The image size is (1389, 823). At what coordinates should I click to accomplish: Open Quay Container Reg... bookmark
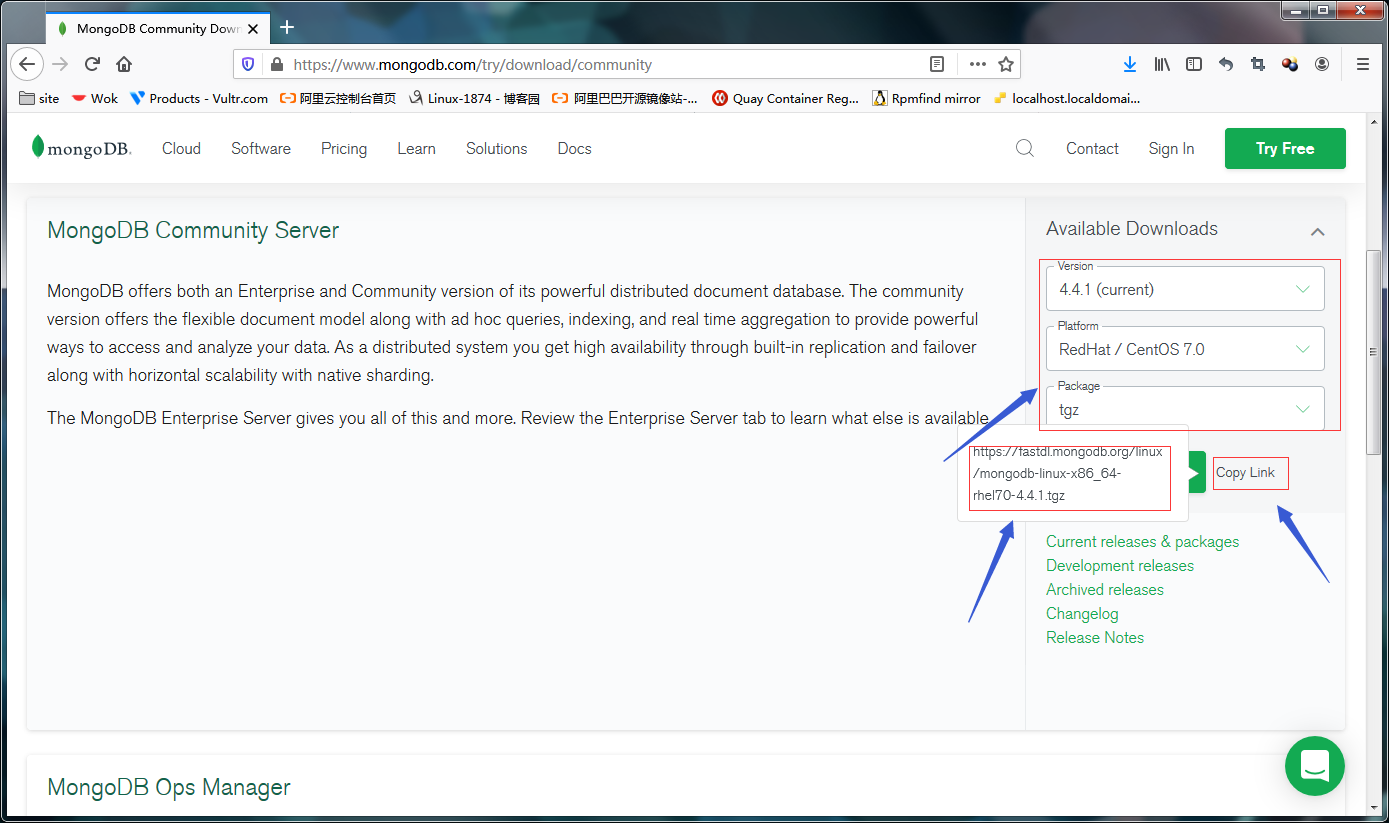pyautogui.click(x=786, y=98)
